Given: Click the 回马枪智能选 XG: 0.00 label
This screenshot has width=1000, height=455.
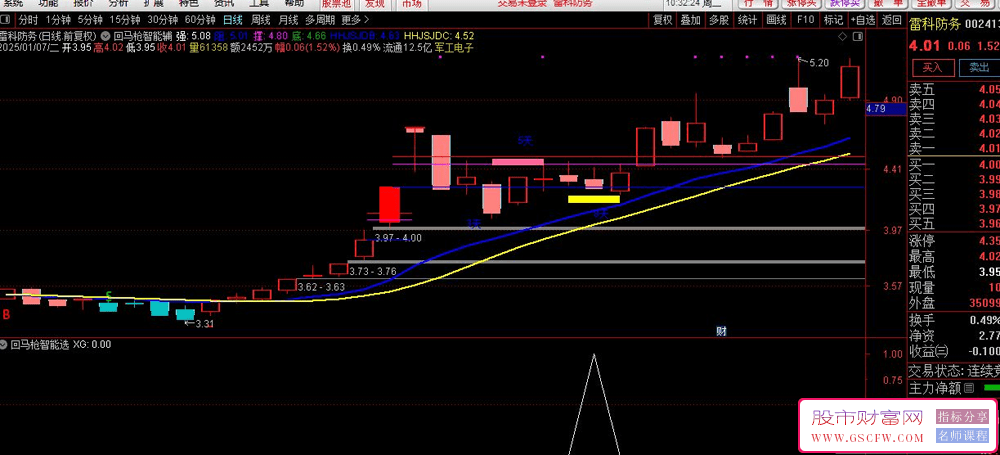Looking at the screenshot, I should coord(61,345).
